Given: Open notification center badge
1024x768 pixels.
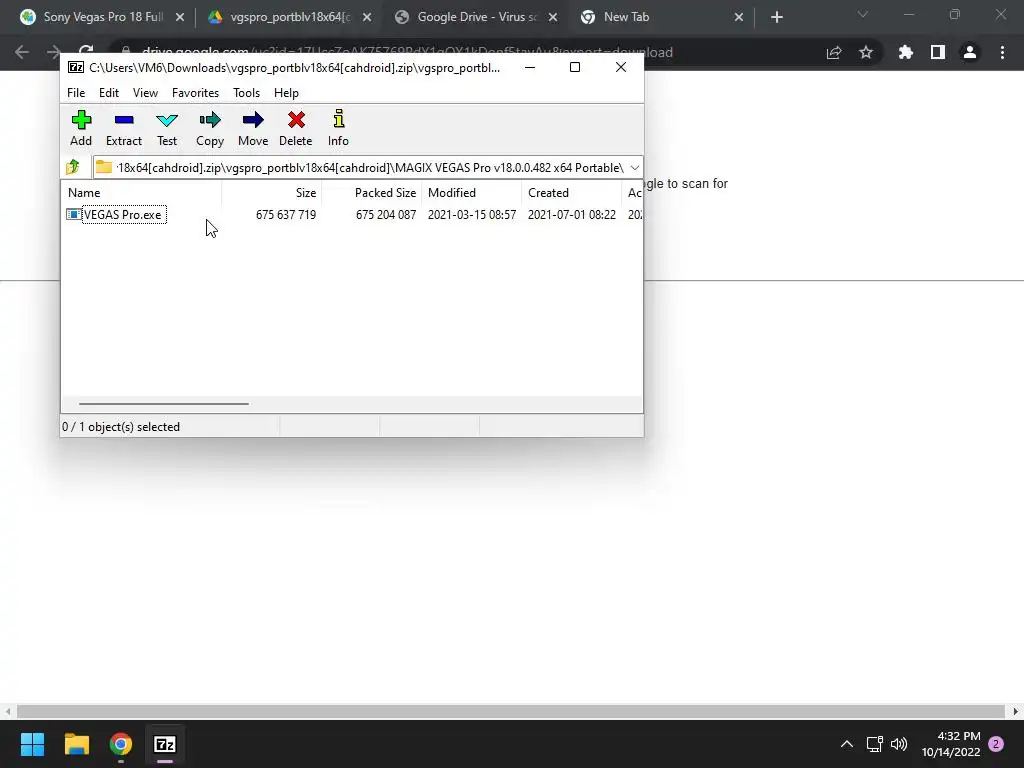Looking at the screenshot, I should click(996, 744).
